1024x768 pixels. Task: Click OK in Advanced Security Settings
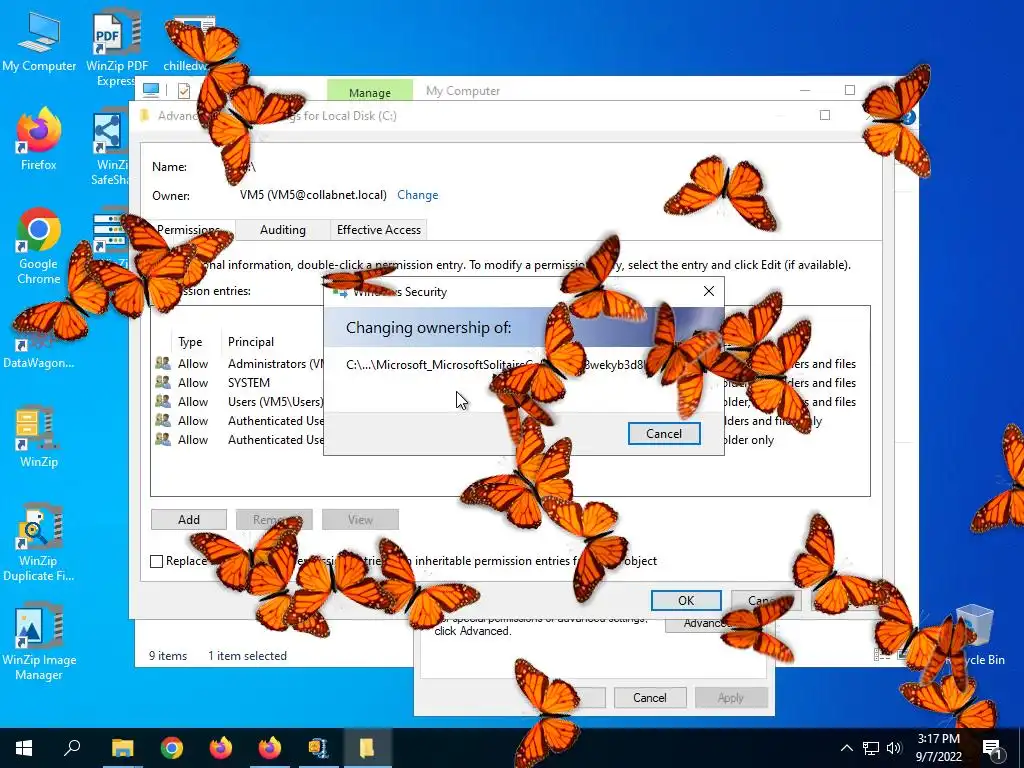(686, 601)
